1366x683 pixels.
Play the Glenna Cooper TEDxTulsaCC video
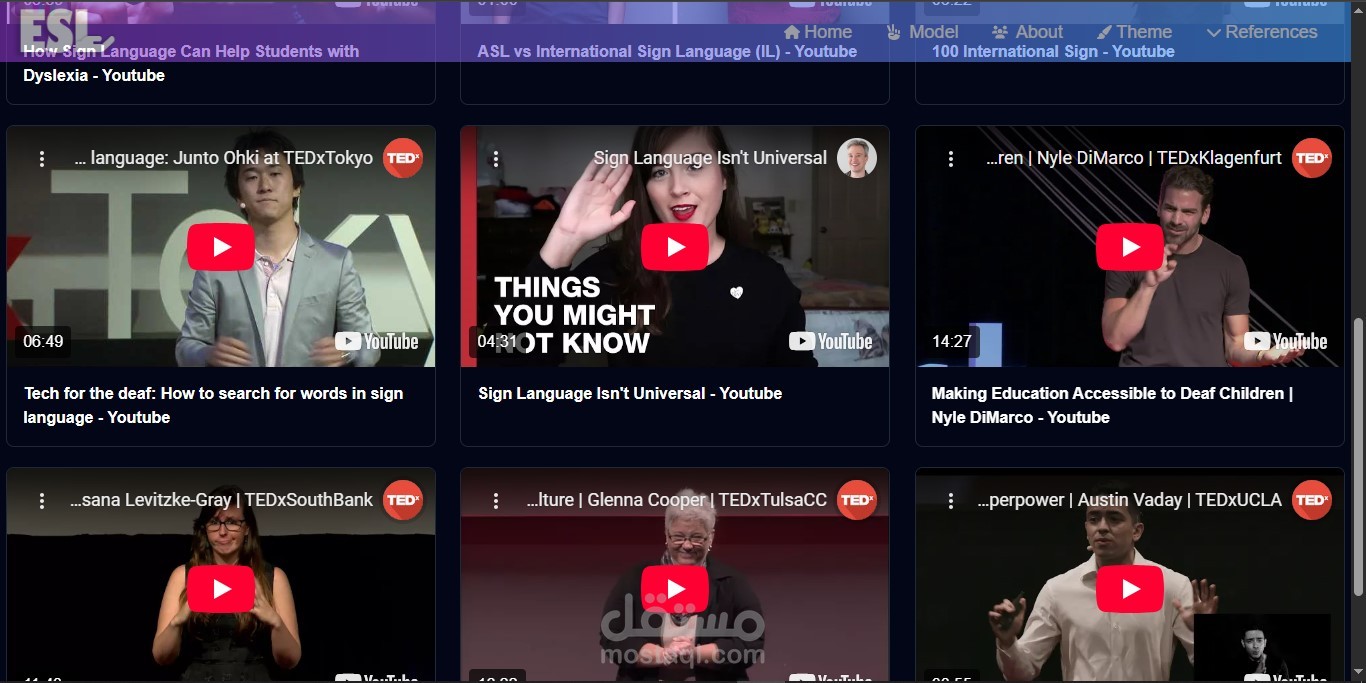click(675, 589)
